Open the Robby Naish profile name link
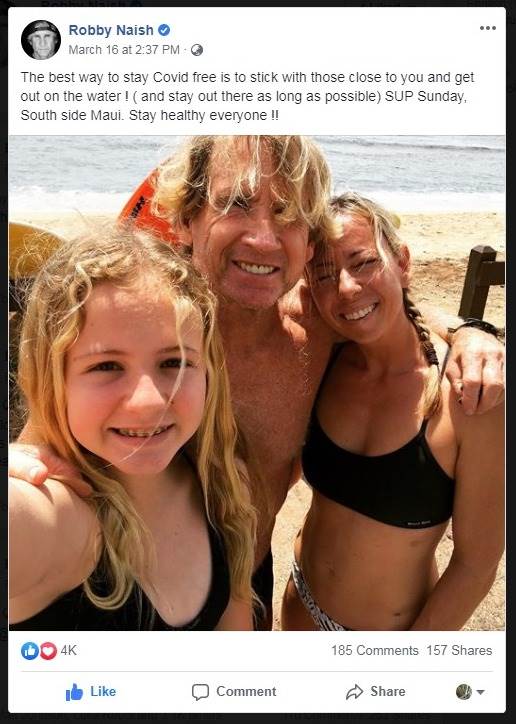This screenshot has height=724, width=516. tap(111, 30)
